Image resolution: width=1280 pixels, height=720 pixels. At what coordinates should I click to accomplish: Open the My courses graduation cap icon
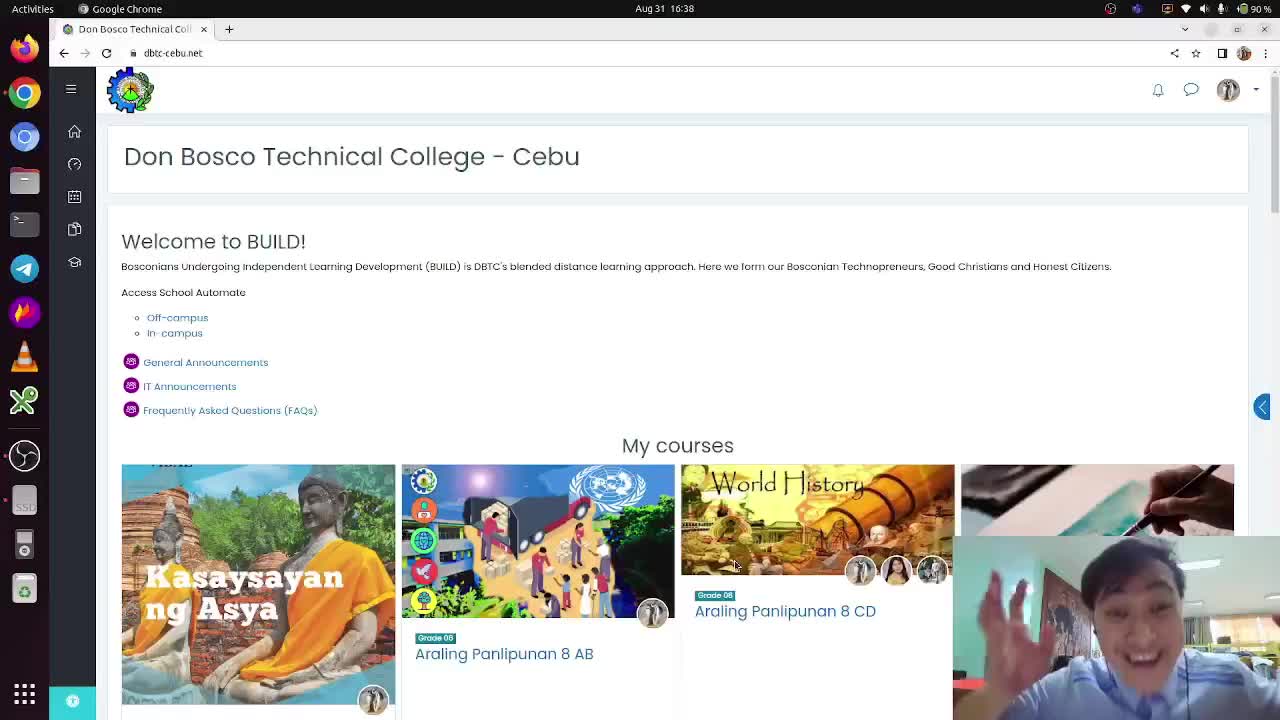click(x=74, y=262)
